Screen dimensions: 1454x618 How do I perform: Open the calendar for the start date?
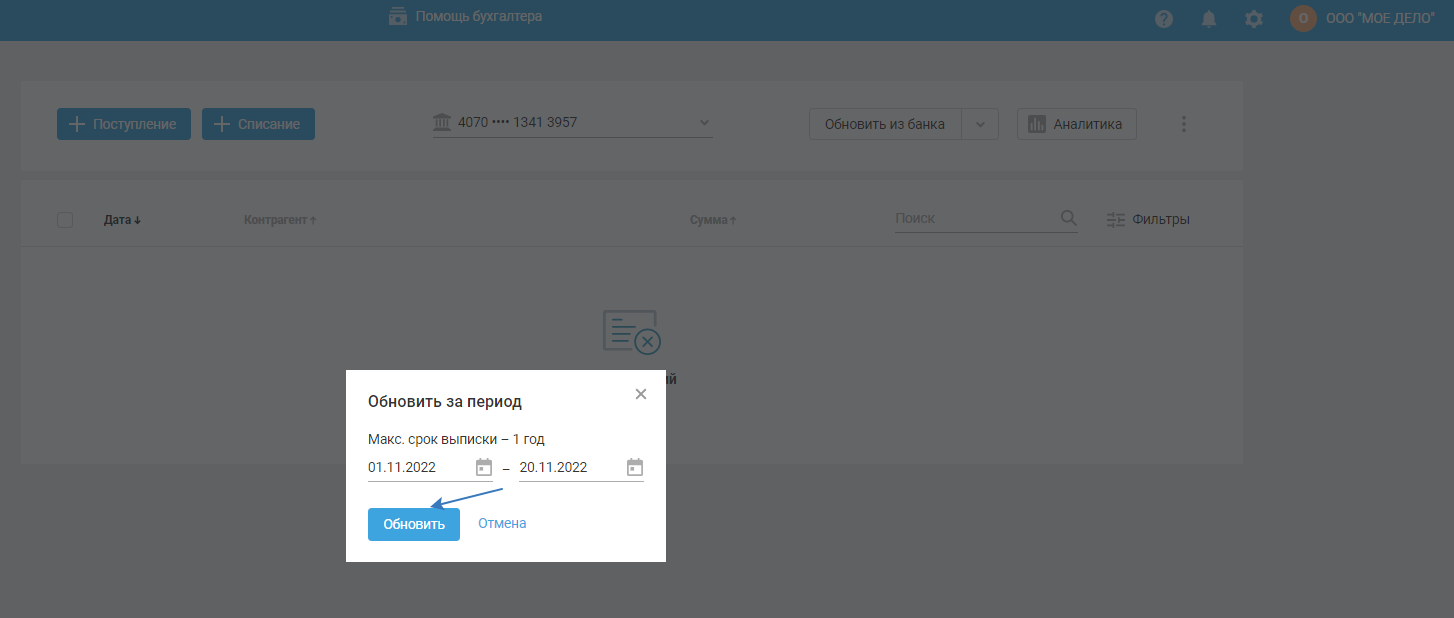click(x=484, y=467)
